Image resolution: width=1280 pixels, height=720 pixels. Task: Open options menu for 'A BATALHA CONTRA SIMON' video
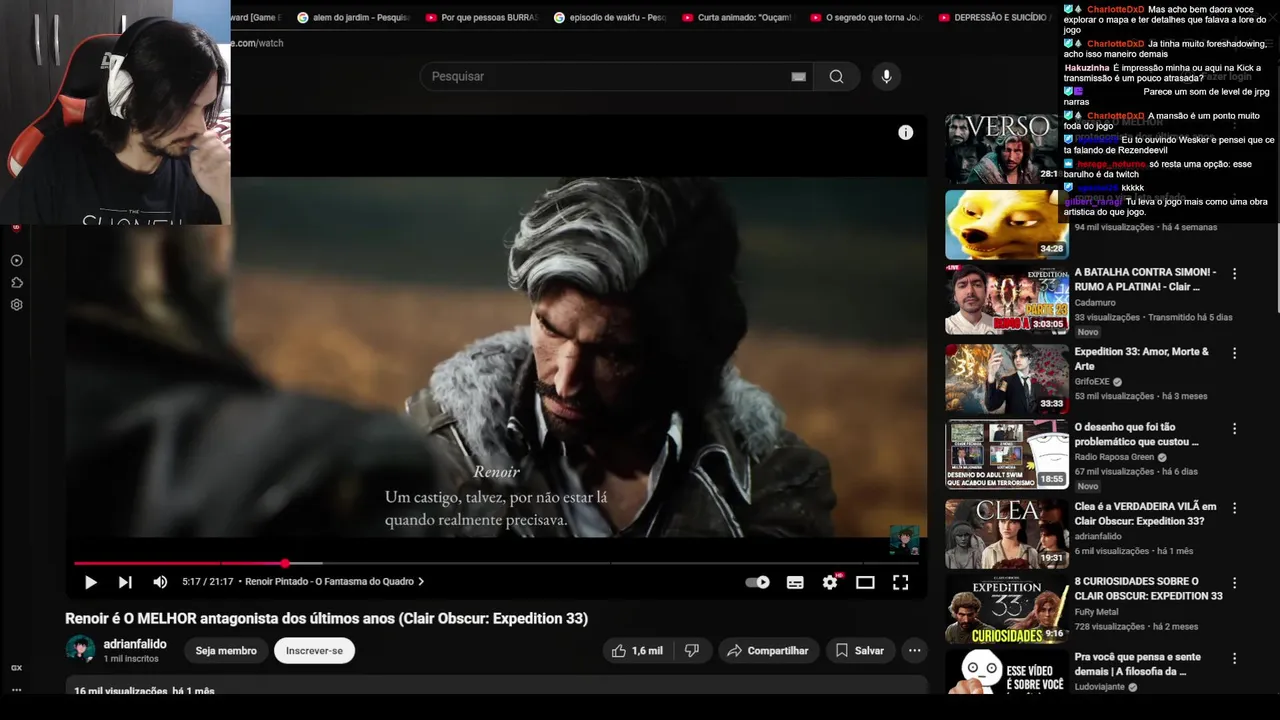tap(1234, 274)
